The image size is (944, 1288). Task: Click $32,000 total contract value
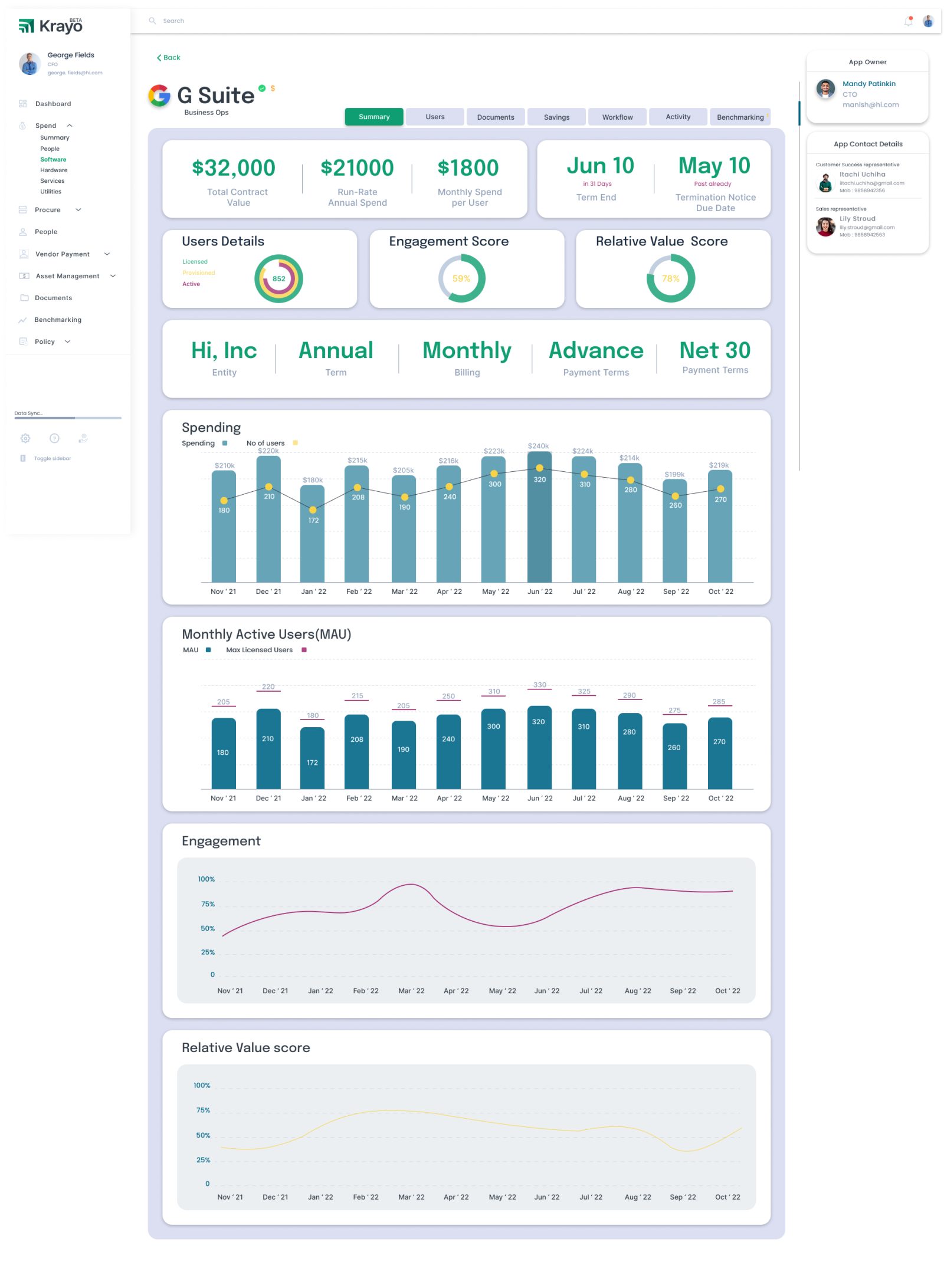click(x=234, y=168)
